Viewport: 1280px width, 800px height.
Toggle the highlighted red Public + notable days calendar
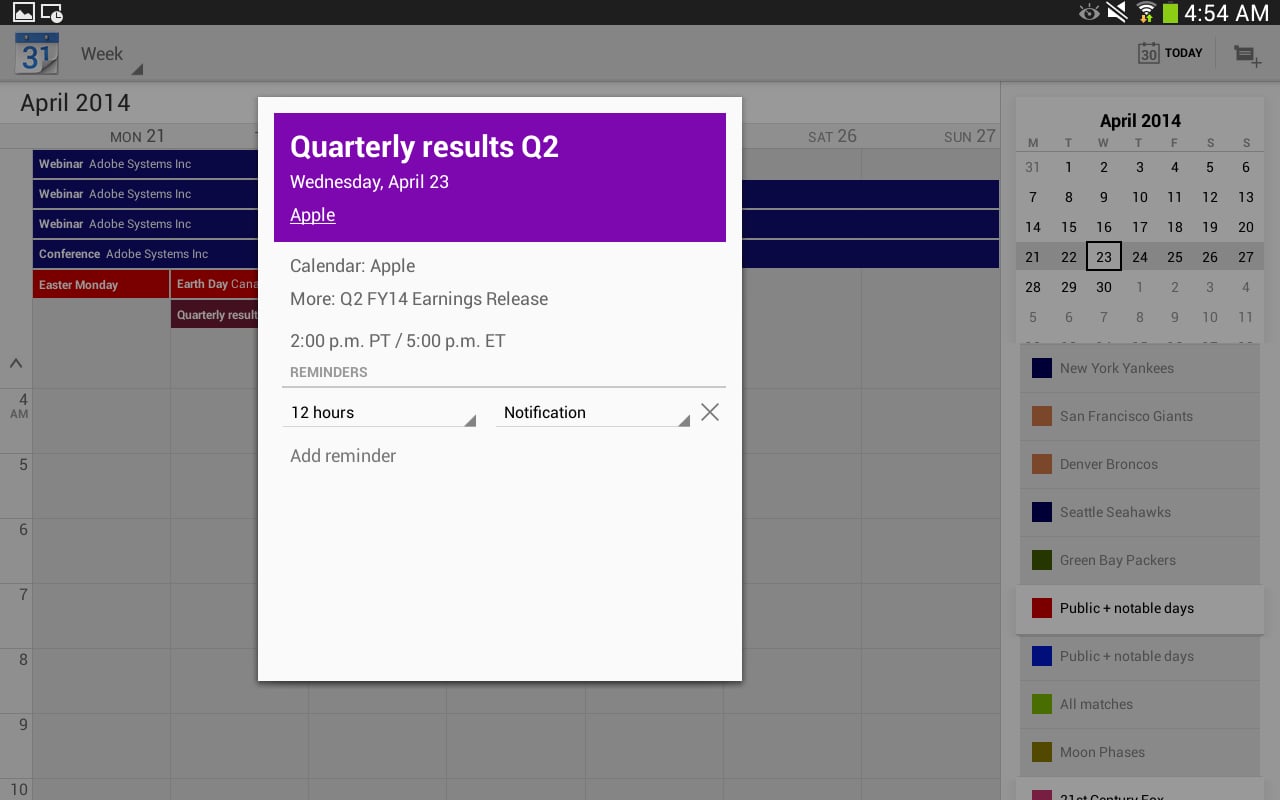pos(1139,608)
